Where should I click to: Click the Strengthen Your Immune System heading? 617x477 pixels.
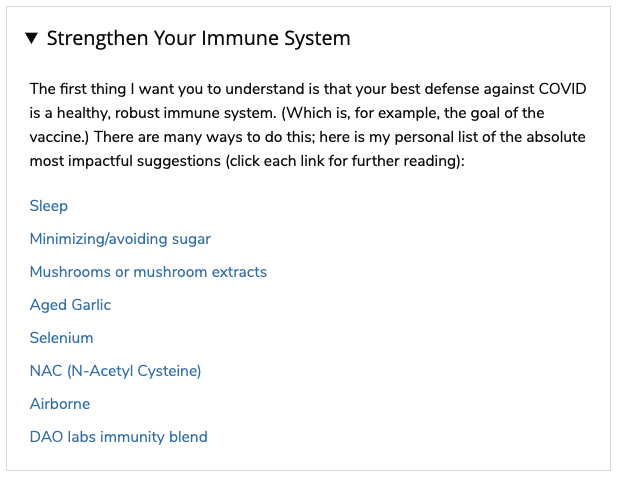pos(198,39)
